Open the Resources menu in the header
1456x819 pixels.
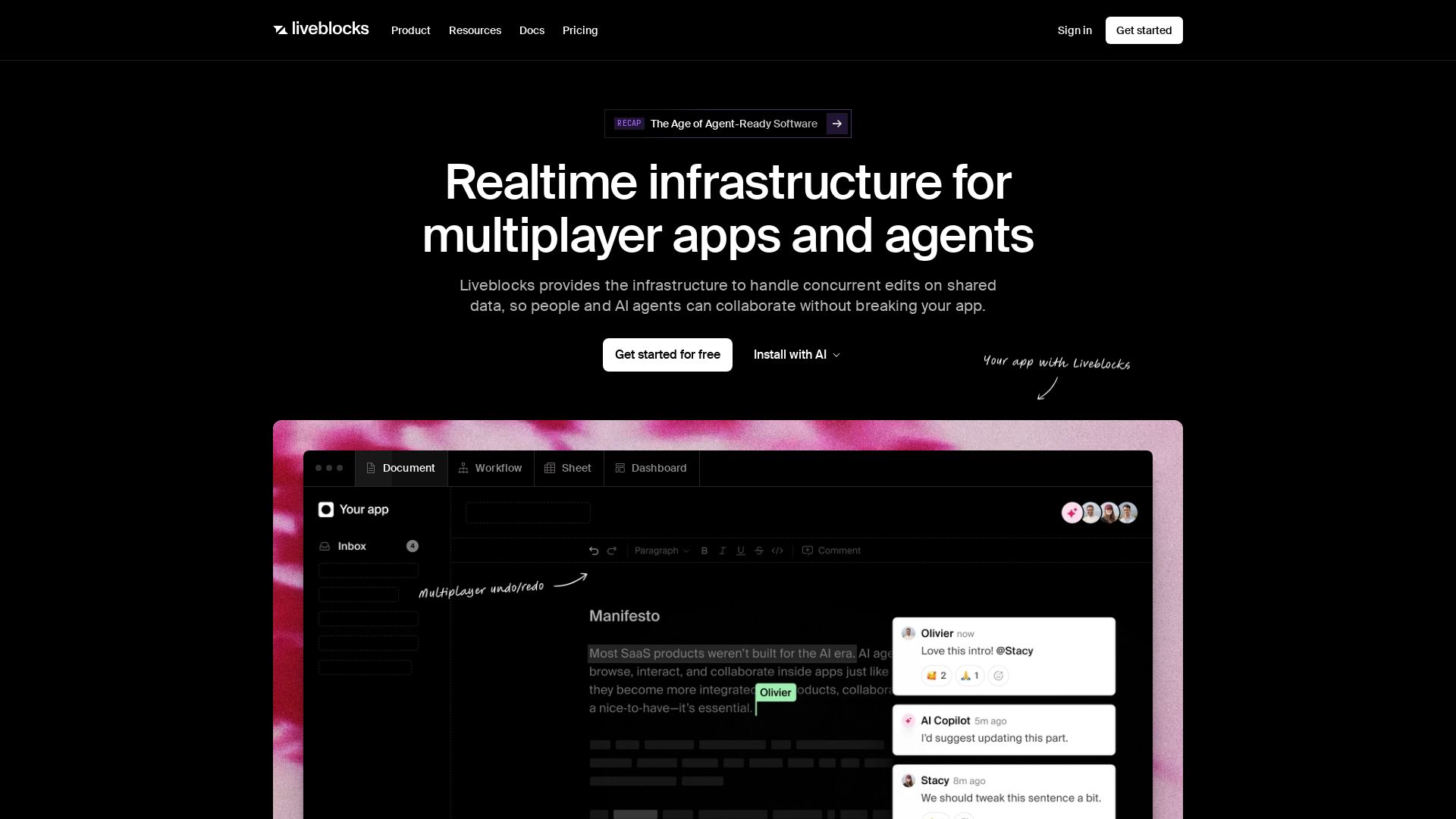click(475, 30)
